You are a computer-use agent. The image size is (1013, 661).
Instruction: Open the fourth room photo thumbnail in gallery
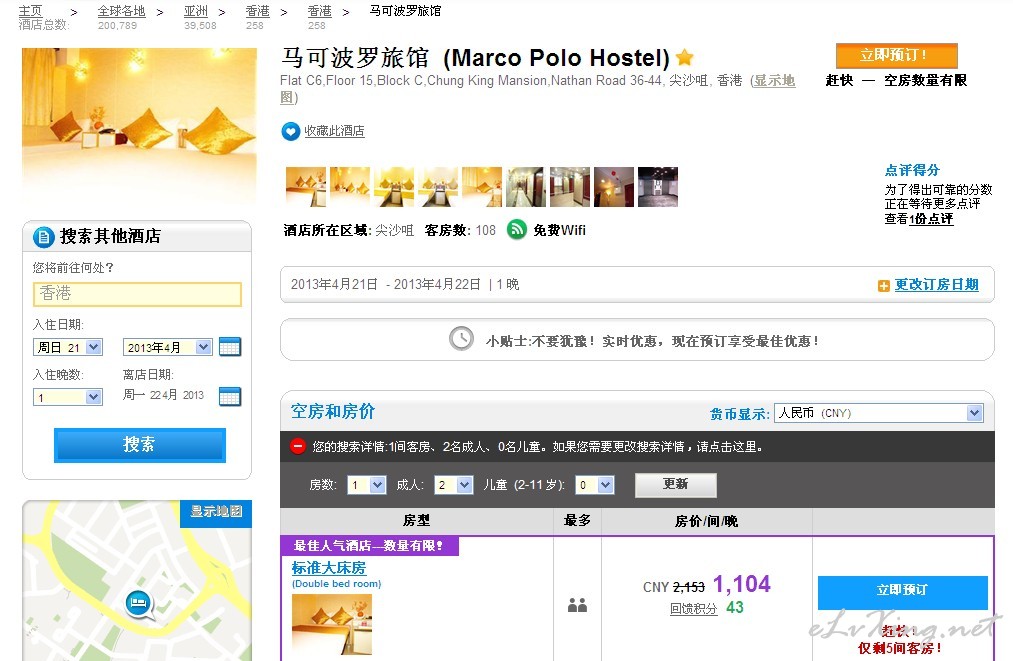437,187
